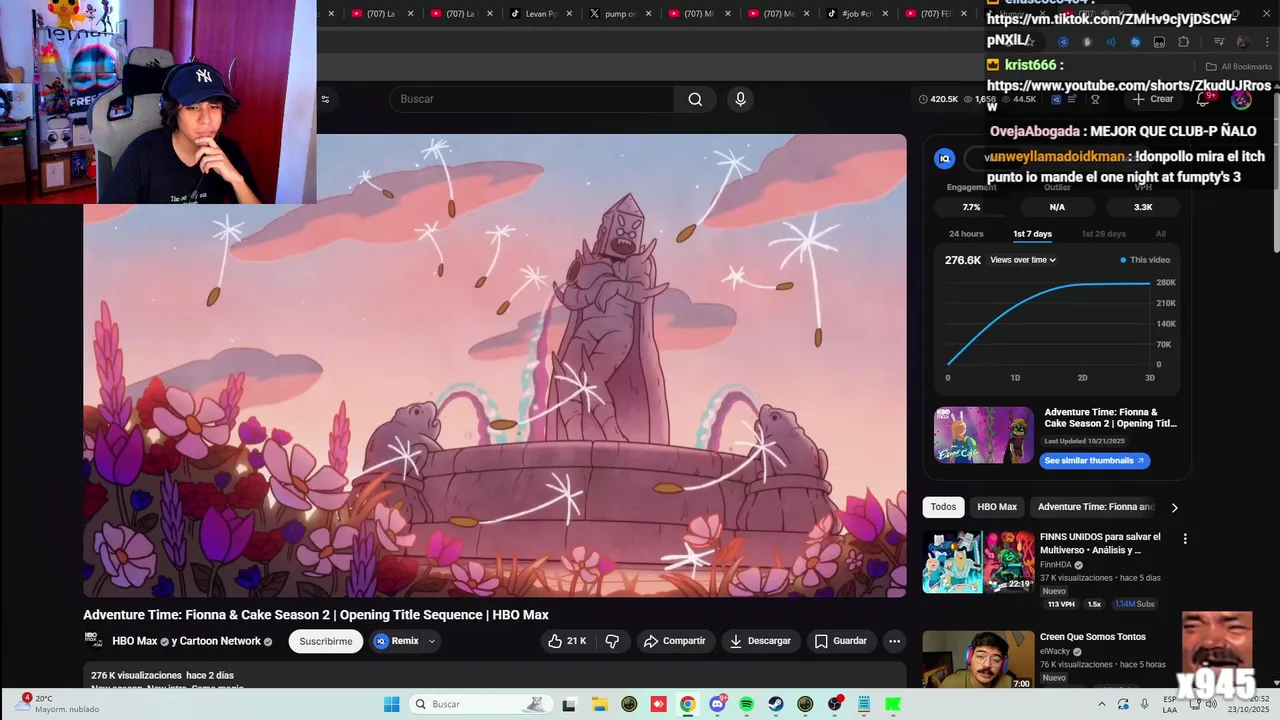The height and width of the screenshot is (720, 1280).
Task: Open the Creen Que Somos Tontos video title
Action: (1093, 637)
